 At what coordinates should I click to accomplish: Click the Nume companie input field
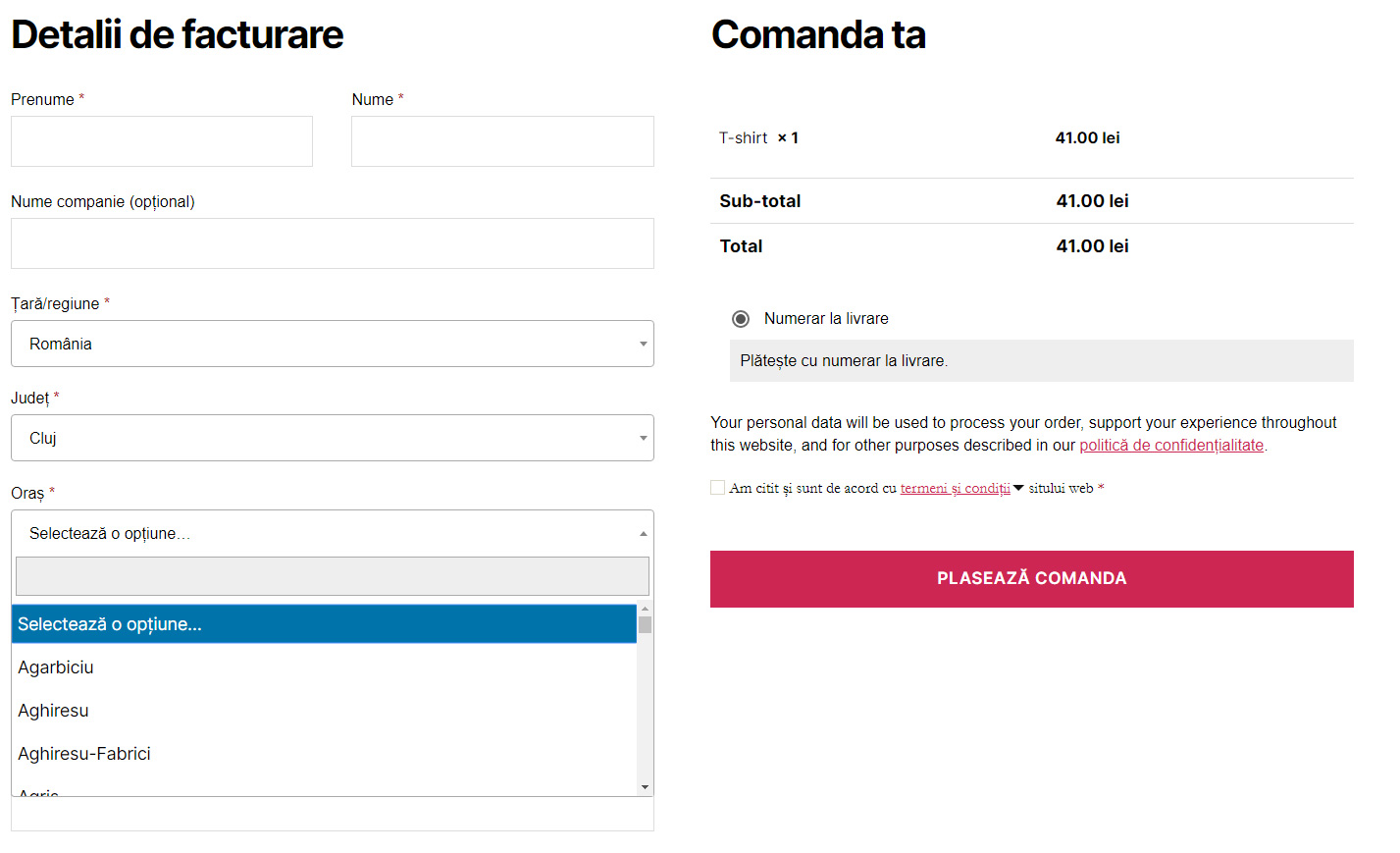tap(332, 243)
